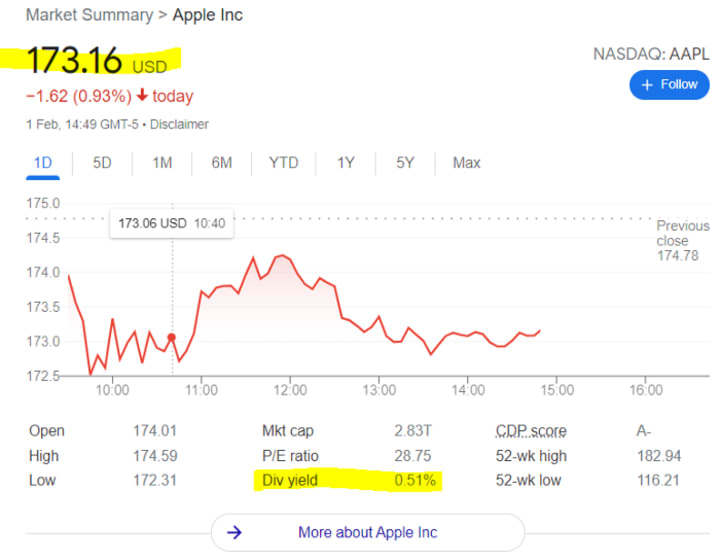Open the 1Y chart view
This screenshot has height=560, width=720.
pyautogui.click(x=346, y=163)
